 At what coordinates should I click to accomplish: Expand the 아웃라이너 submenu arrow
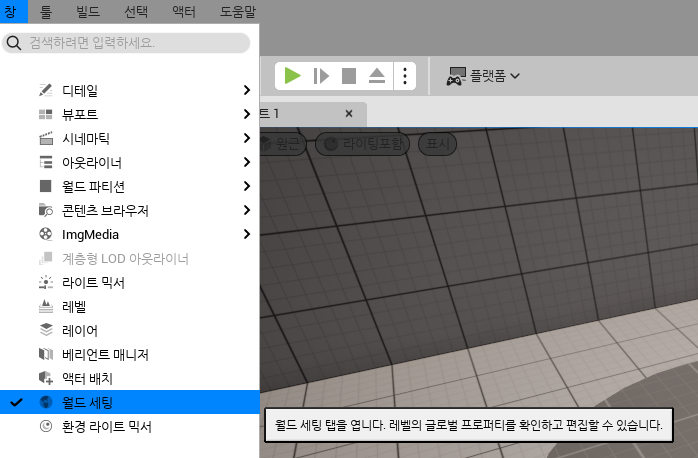[x=247, y=162]
